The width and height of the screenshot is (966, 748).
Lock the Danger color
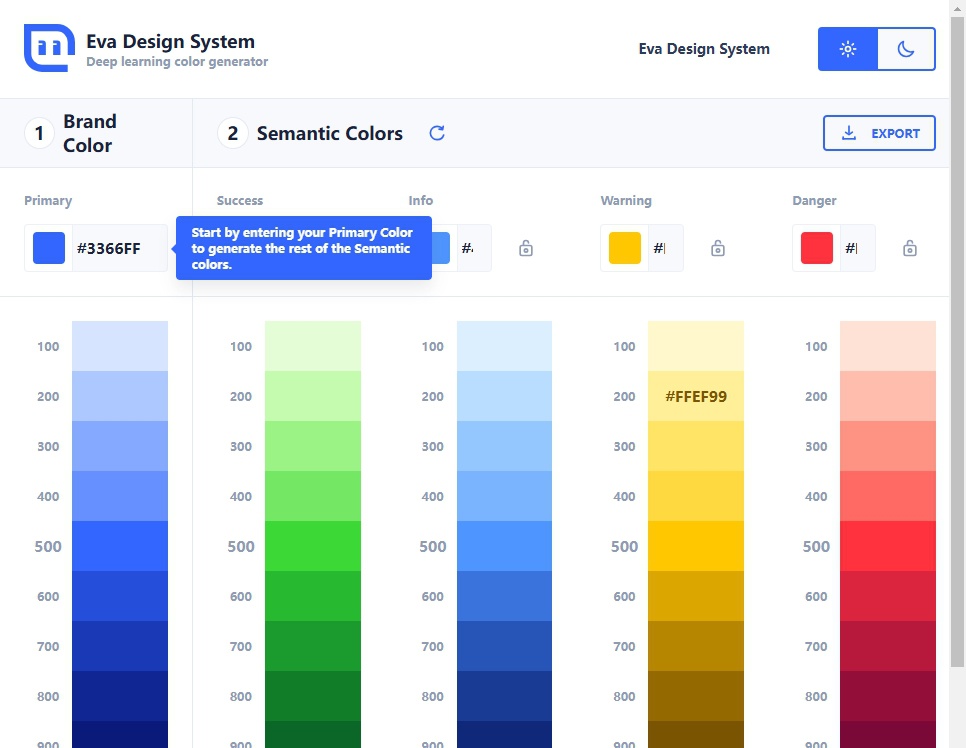910,247
